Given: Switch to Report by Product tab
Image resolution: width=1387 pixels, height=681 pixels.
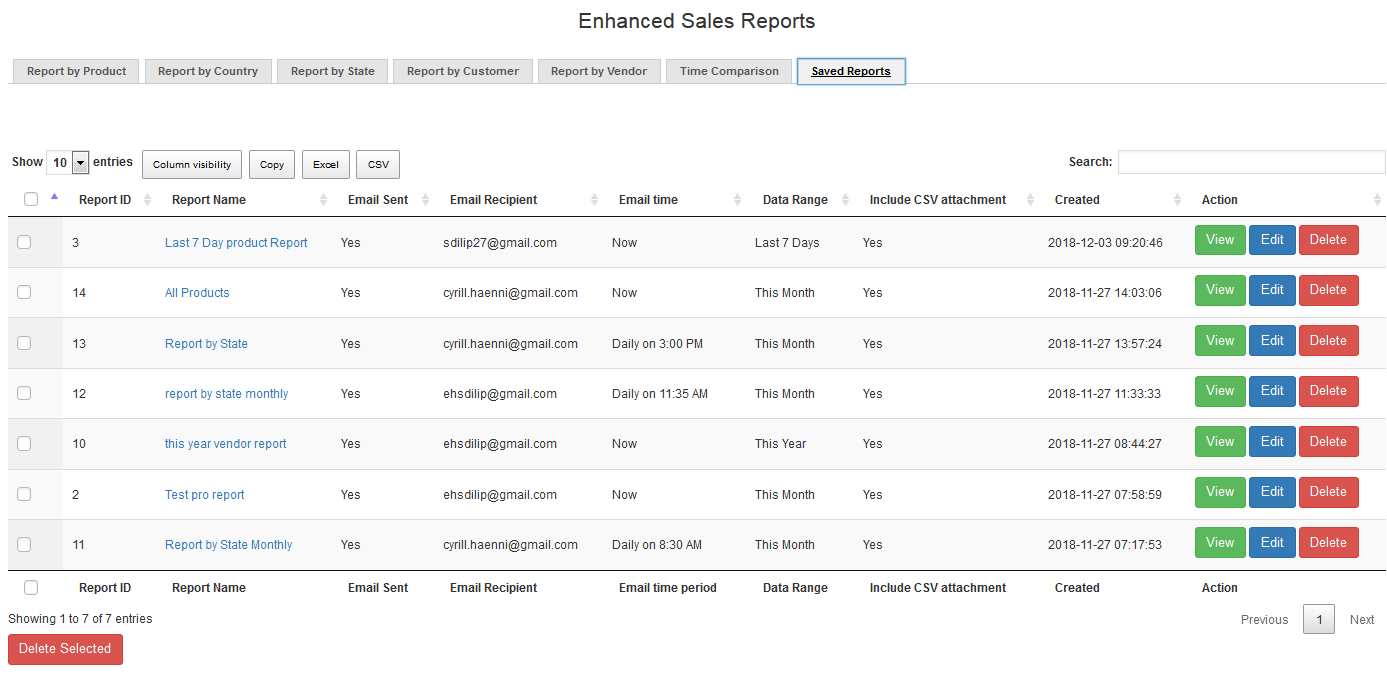Looking at the screenshot, I should [77, 71].
